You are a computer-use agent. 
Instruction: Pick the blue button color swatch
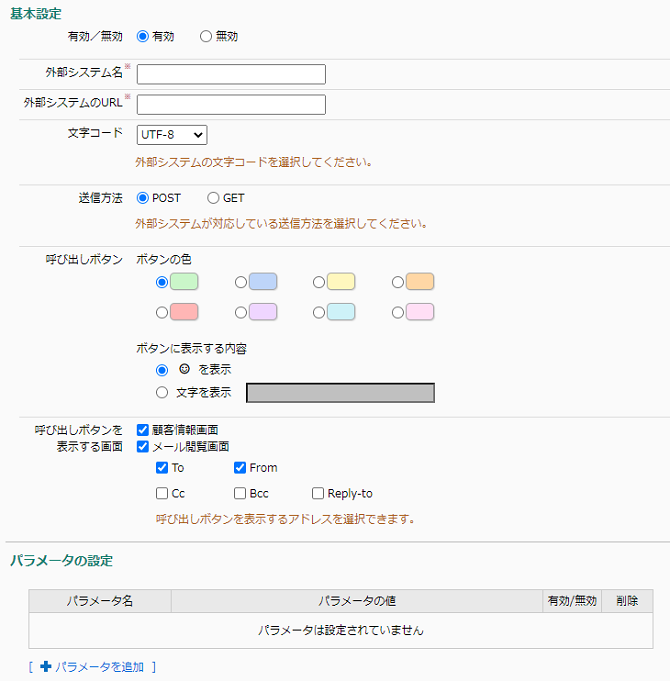[x=263, y=281]
